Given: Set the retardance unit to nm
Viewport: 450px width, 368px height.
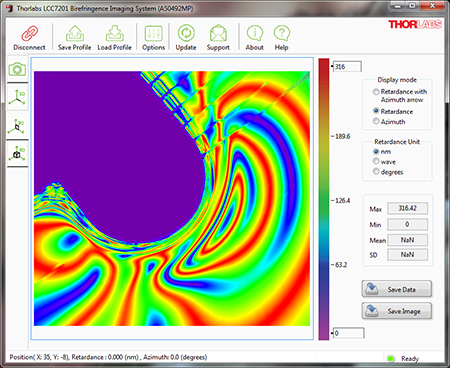Looking at the screenshot, I should point(376,151).
